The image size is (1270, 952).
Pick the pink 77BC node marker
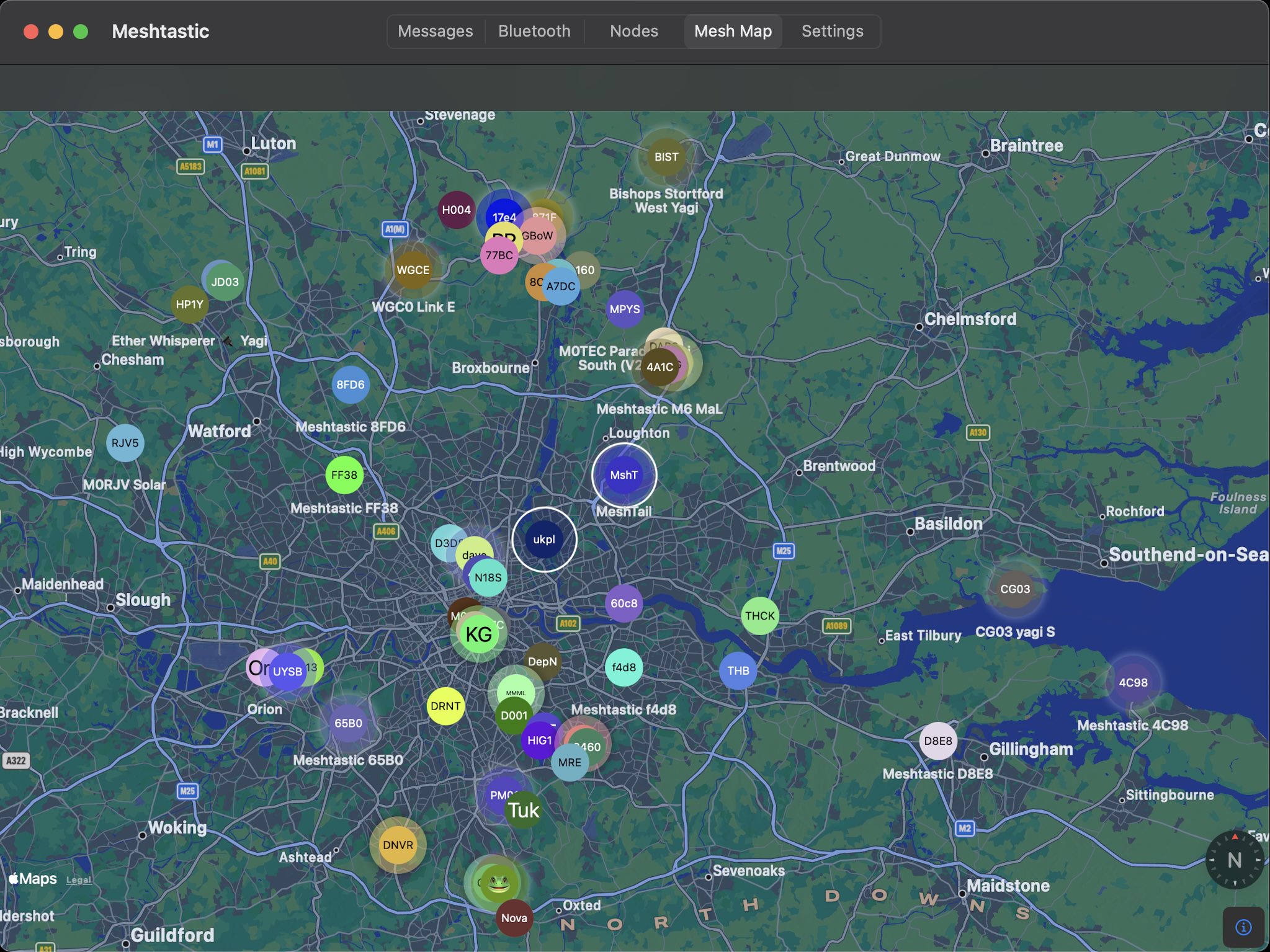click(x=499, y=255)
